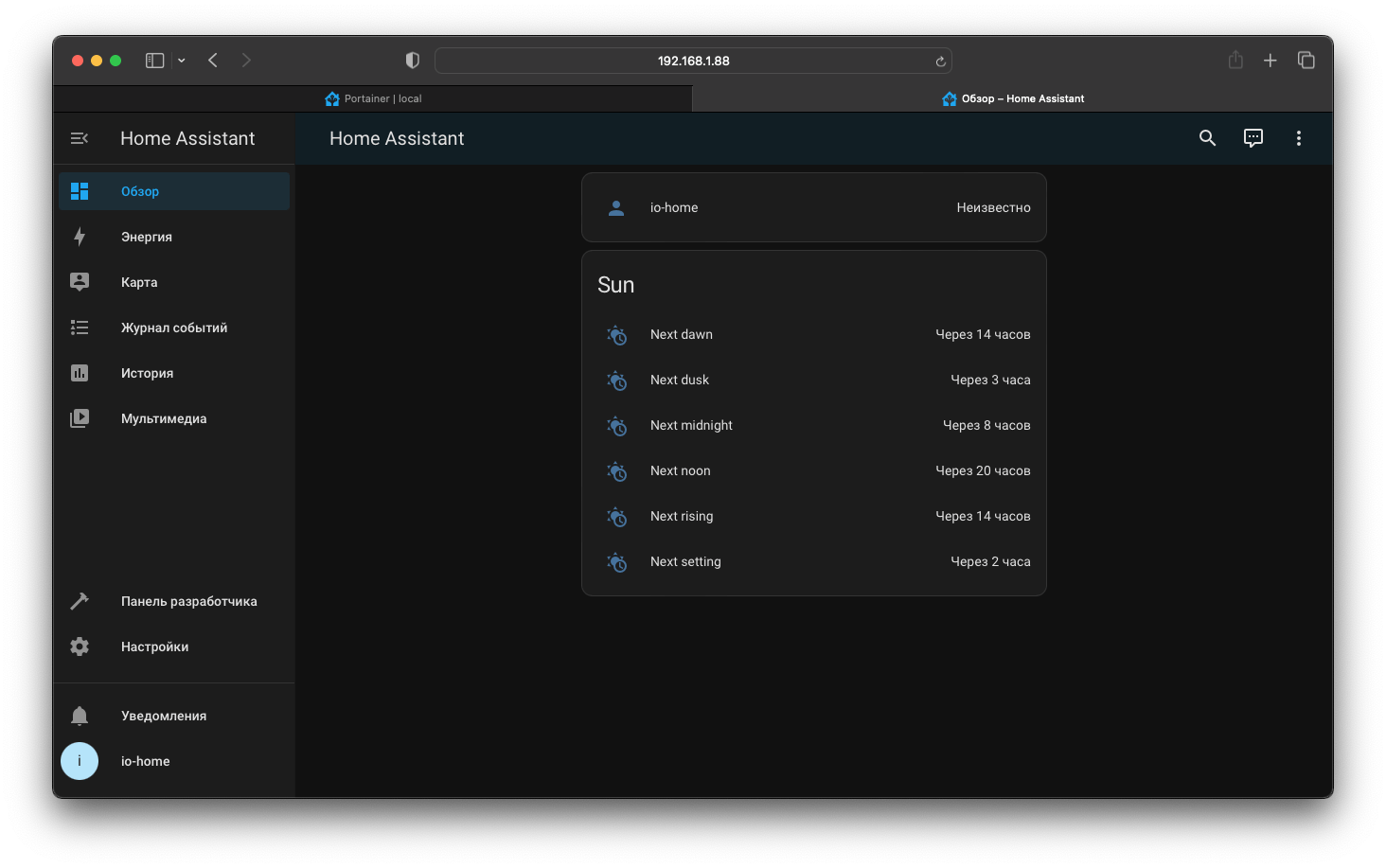The height and width of the screenshot is (868, 1386).
Task: Open Настройки gear icon
Action: coord(80,647)
